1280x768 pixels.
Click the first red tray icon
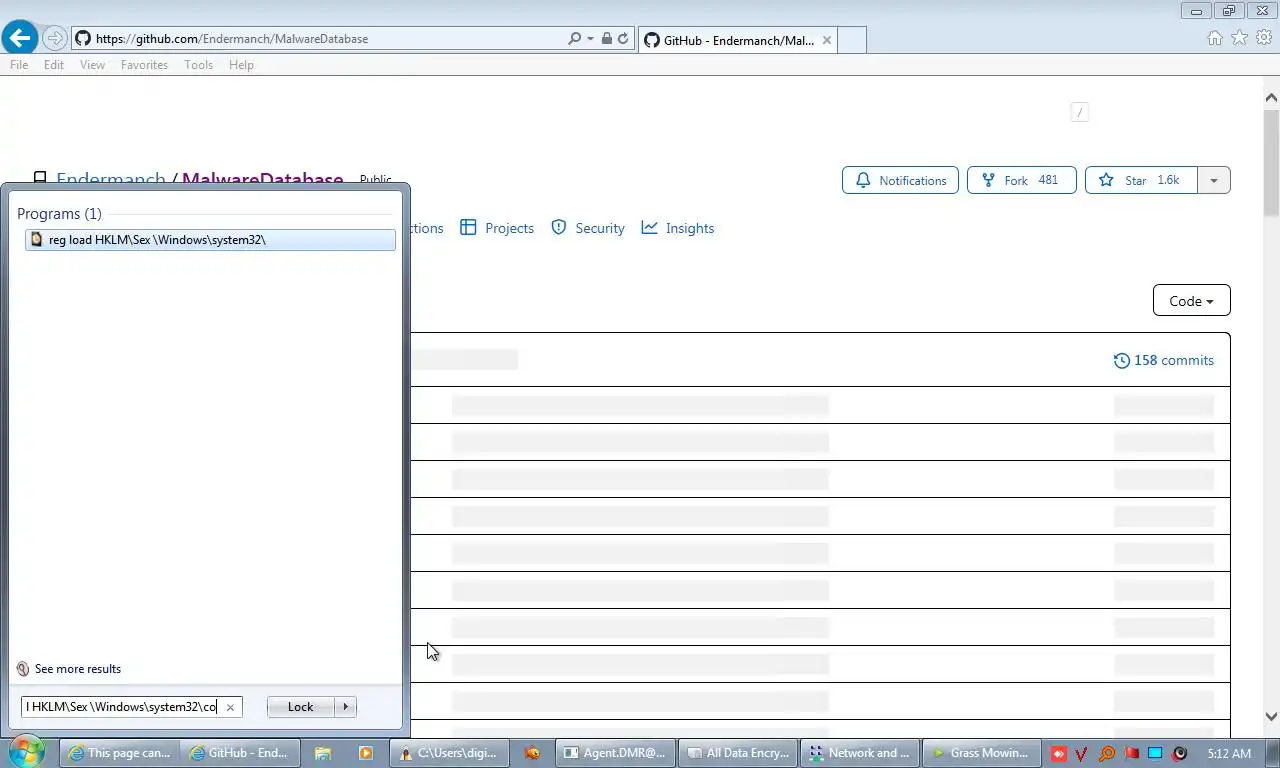coord(1058,753)
